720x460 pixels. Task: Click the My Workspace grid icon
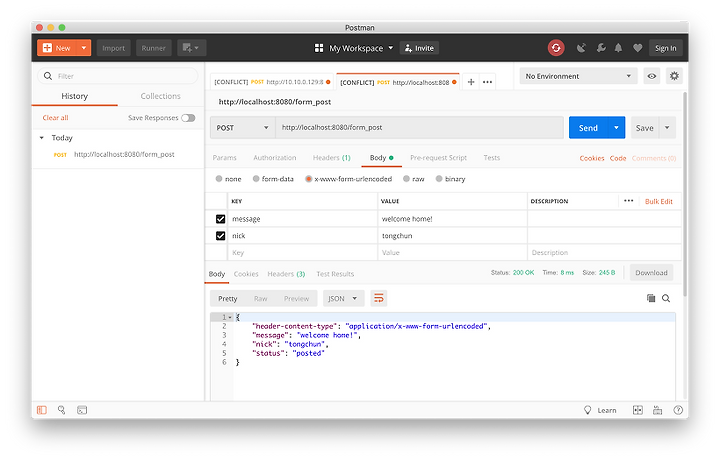click(x=319, y=48)
